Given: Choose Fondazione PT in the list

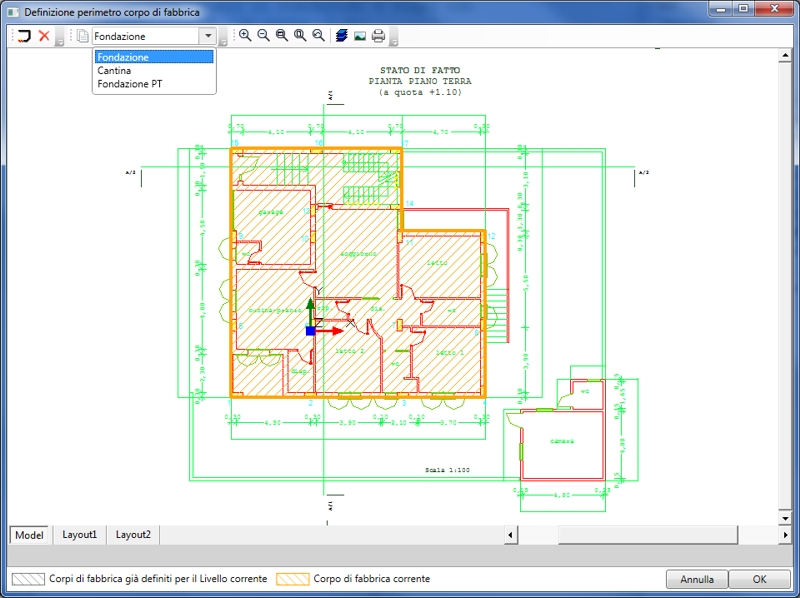Looking at the screenshot, I should pyautogui.click(x=130, y=84).
